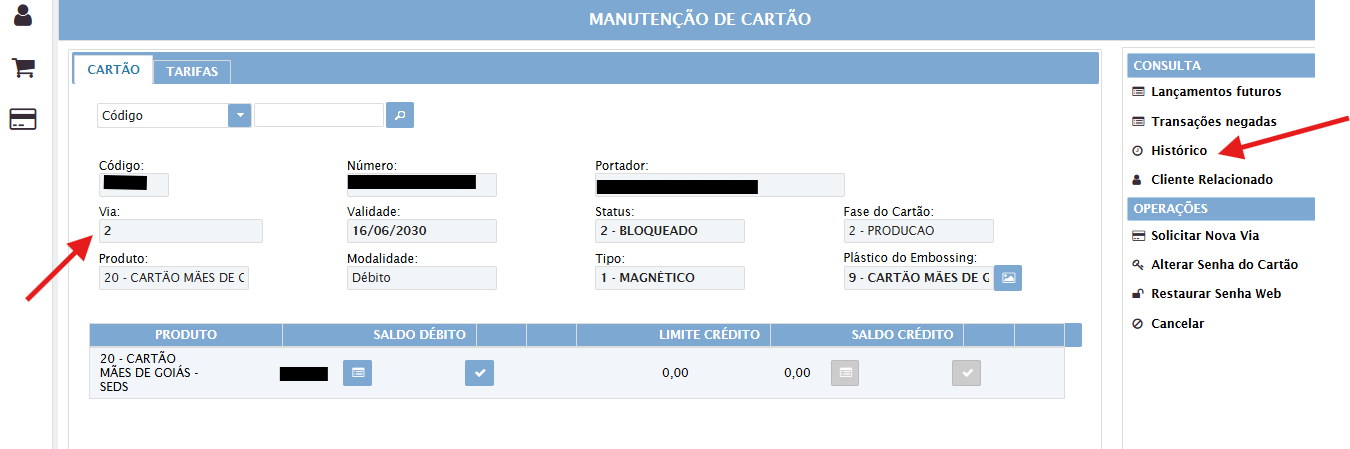Screen dimensions: 1350x449
Task: Select the CARTÃO tab
Action: [113, 70]
